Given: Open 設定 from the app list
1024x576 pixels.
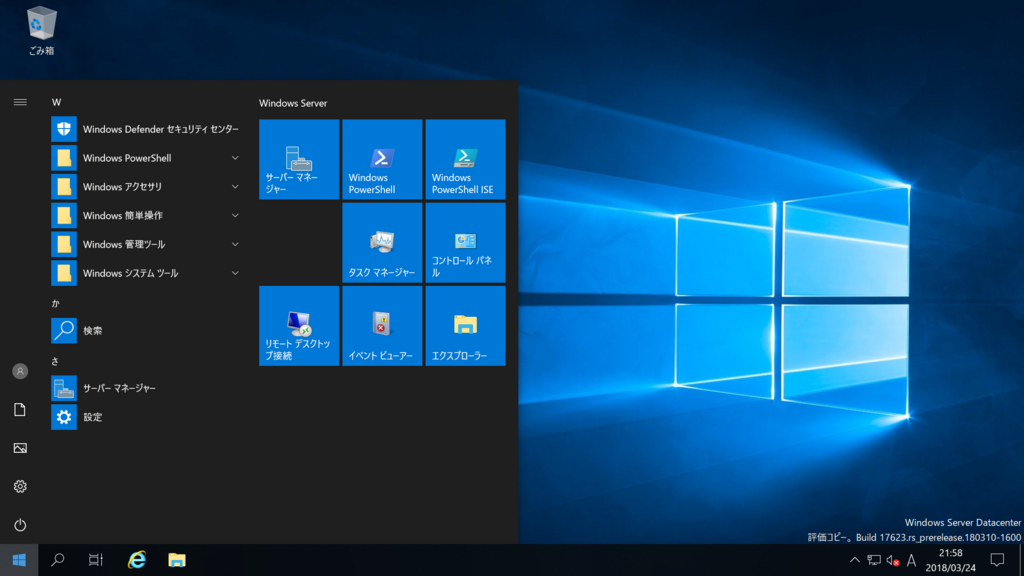Looking at the screenshot, I should pyautogui.click(x=92, y=417).
